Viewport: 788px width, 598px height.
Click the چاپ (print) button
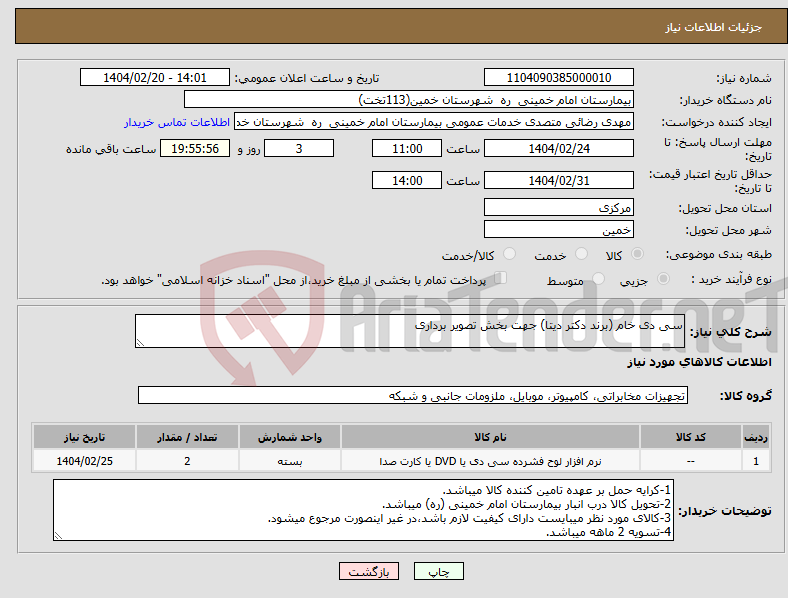438,571
